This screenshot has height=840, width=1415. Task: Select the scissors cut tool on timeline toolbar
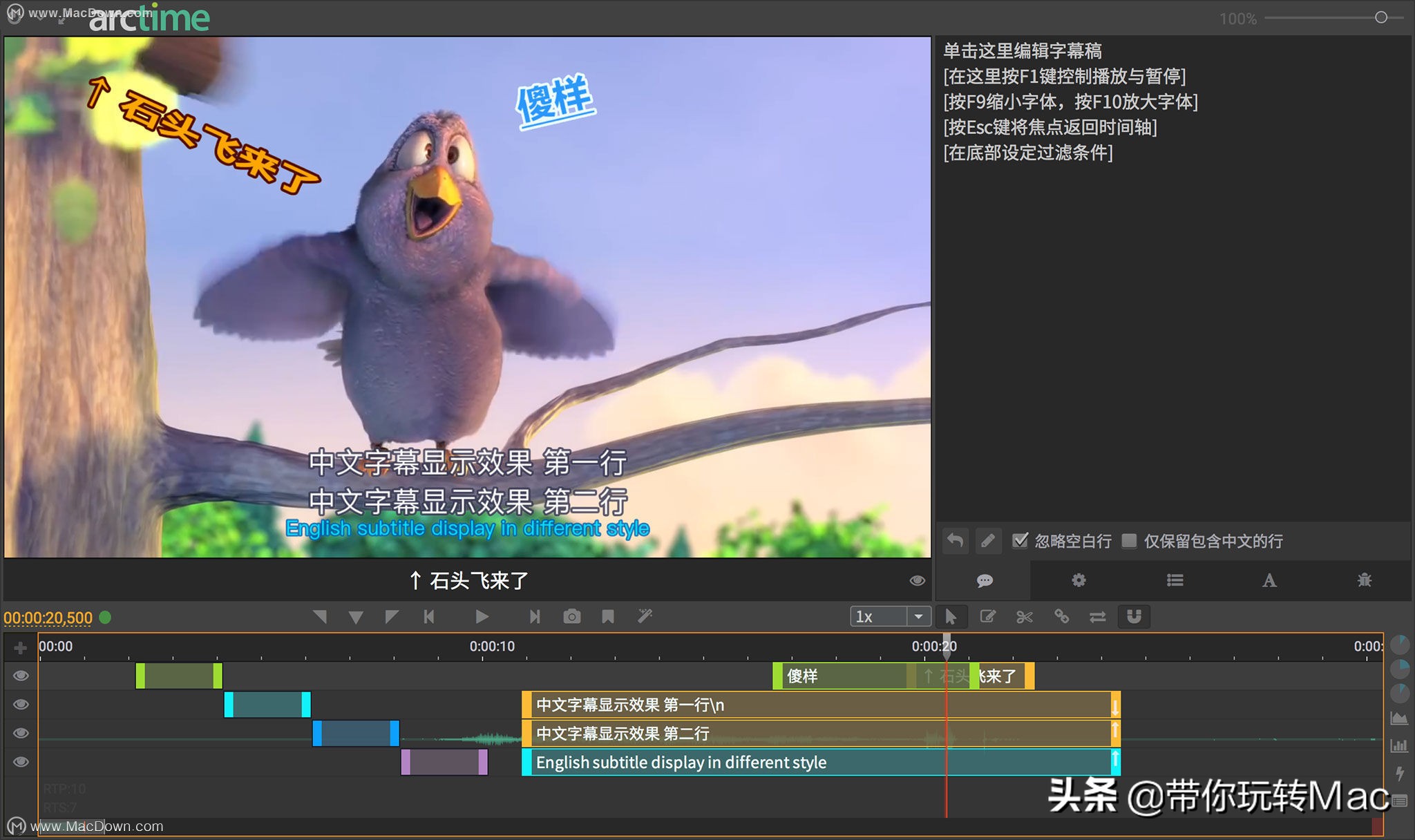1024,616
